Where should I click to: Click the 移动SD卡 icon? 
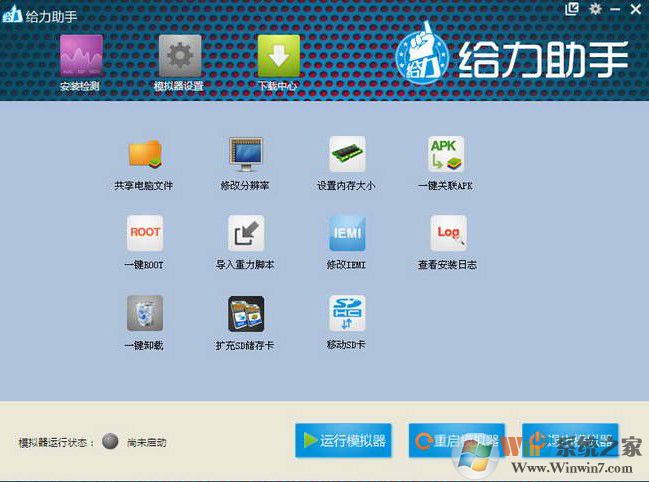tap(347, 313)
